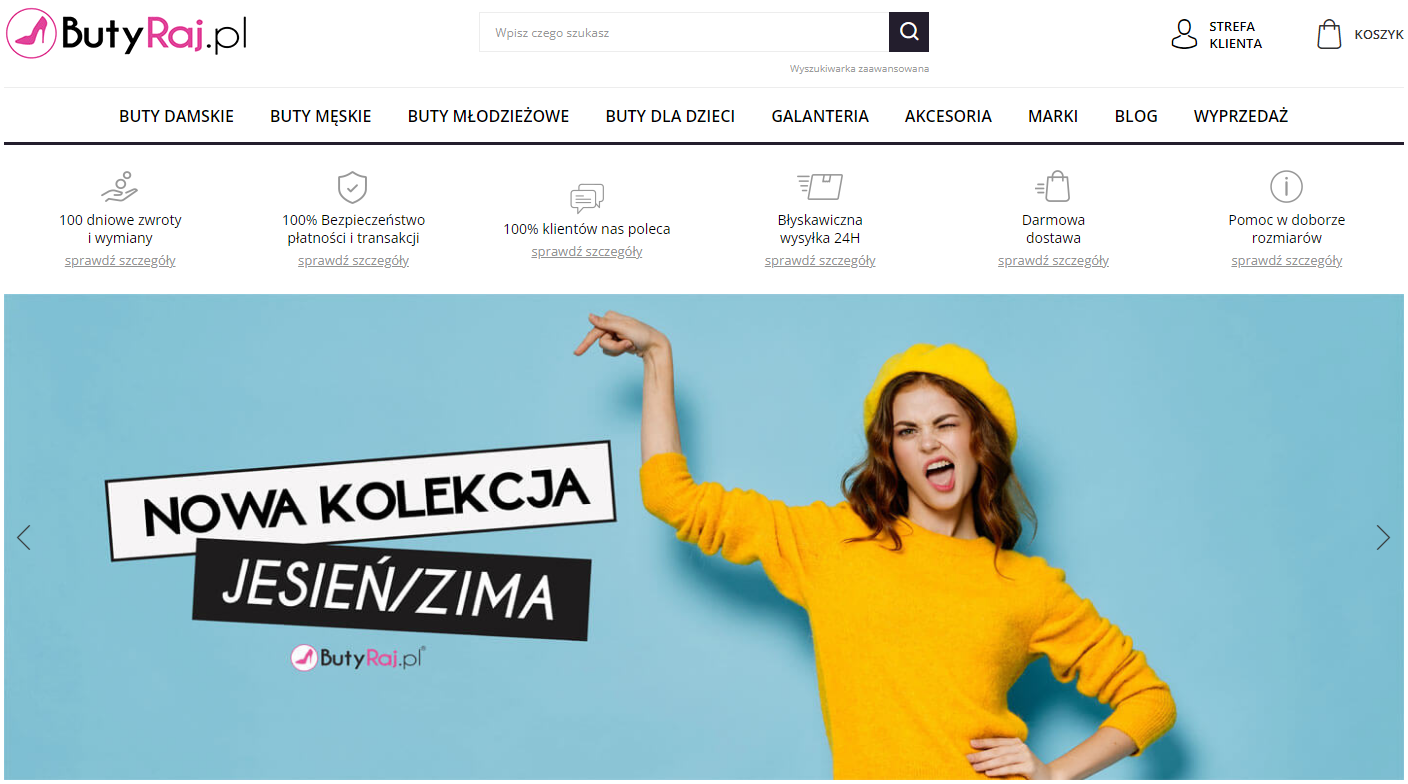Go to Wyprzedaż section
Image resolution: width=1408 pixels, height=784 pixels.
pyautogui.click(x=1241, y=116)
